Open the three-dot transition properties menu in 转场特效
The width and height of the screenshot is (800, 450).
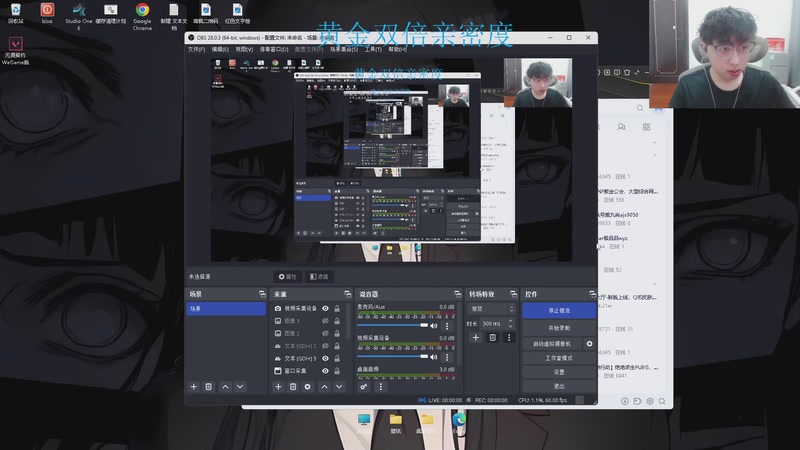[509, 337]
